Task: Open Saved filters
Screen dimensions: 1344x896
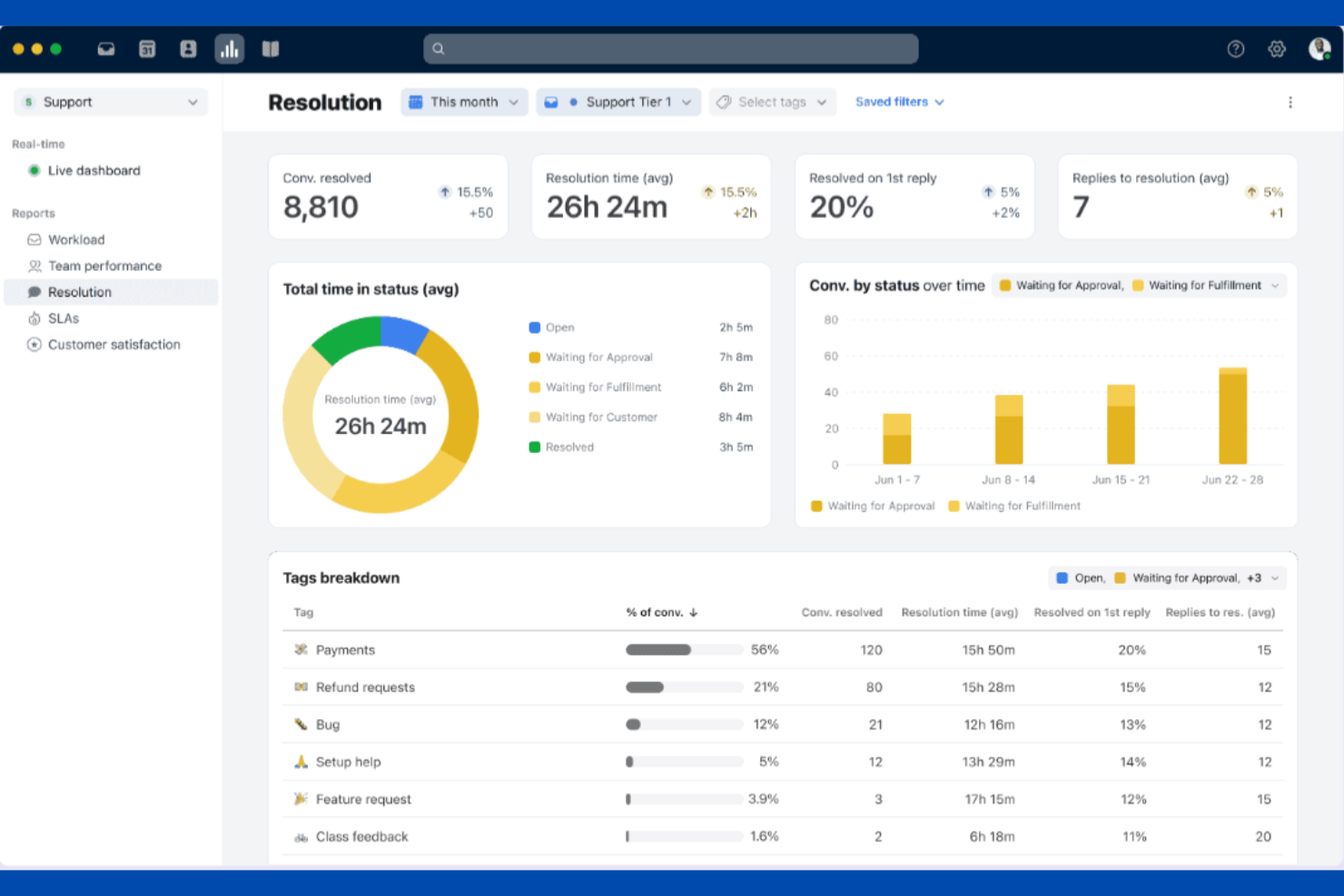Action: (x=898, y=102)
